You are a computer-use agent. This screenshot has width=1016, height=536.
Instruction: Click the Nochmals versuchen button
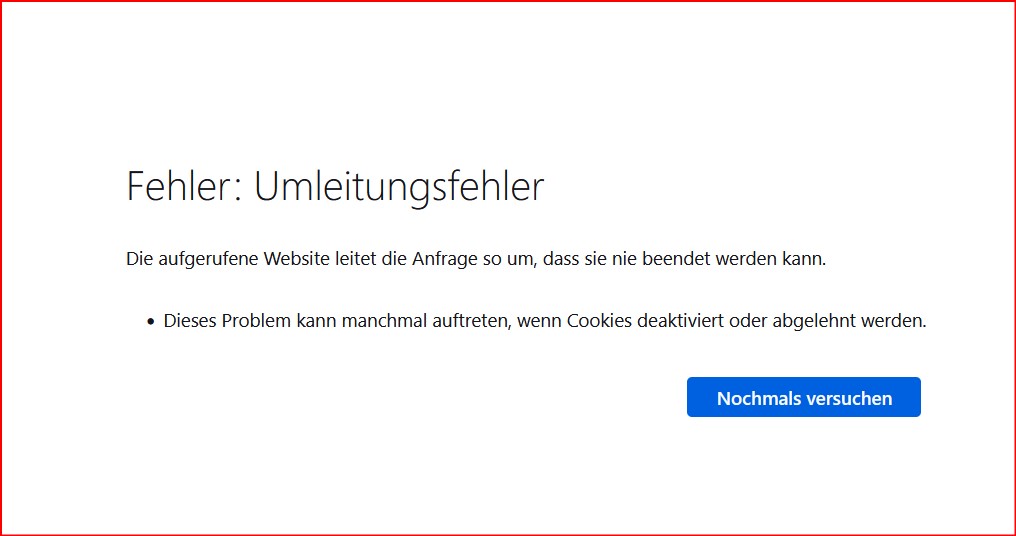click(803, 398)
